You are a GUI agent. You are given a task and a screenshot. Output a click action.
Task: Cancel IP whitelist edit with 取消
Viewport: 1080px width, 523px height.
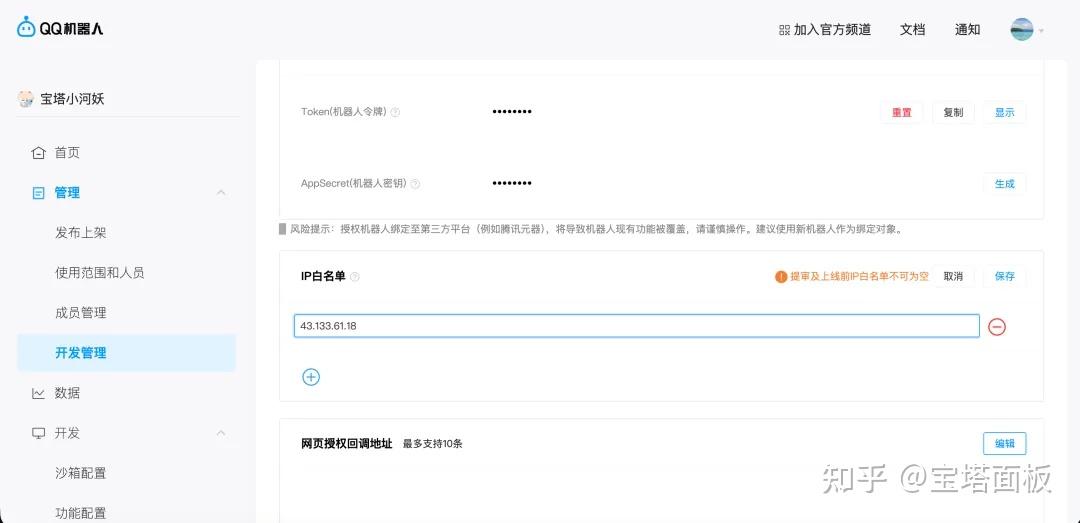click(x=953, y=276)
